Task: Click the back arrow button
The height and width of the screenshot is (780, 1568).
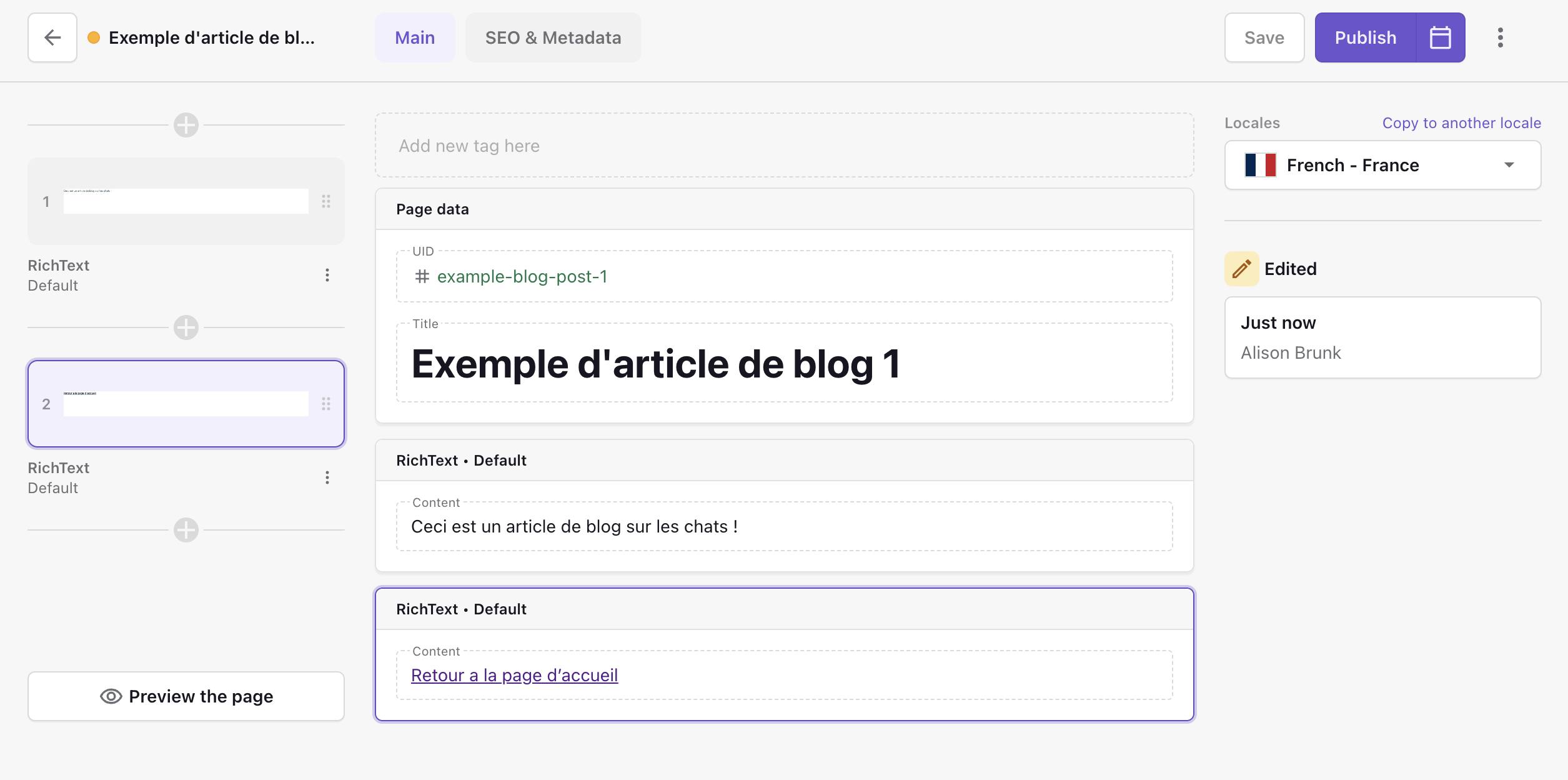Action: pyautogui.click(x=52, y=37)
